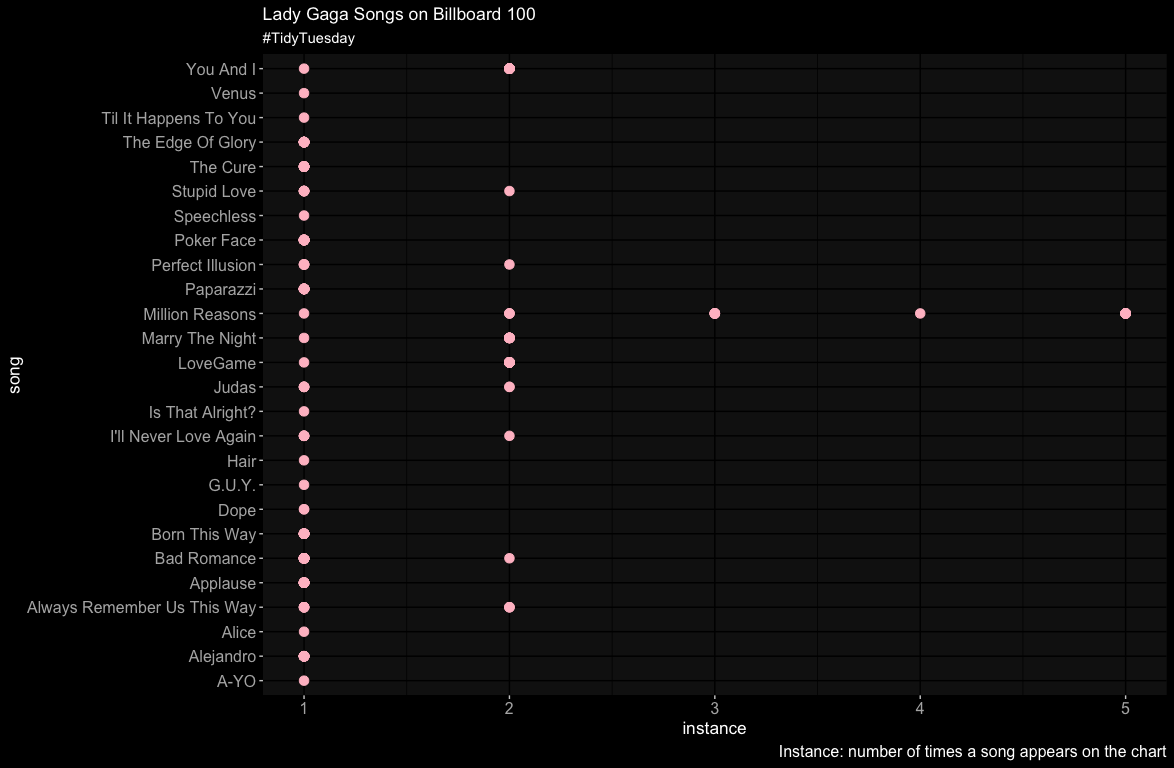
Task: Click Dope data point at instance 1
Action: [x=304, y=510]
